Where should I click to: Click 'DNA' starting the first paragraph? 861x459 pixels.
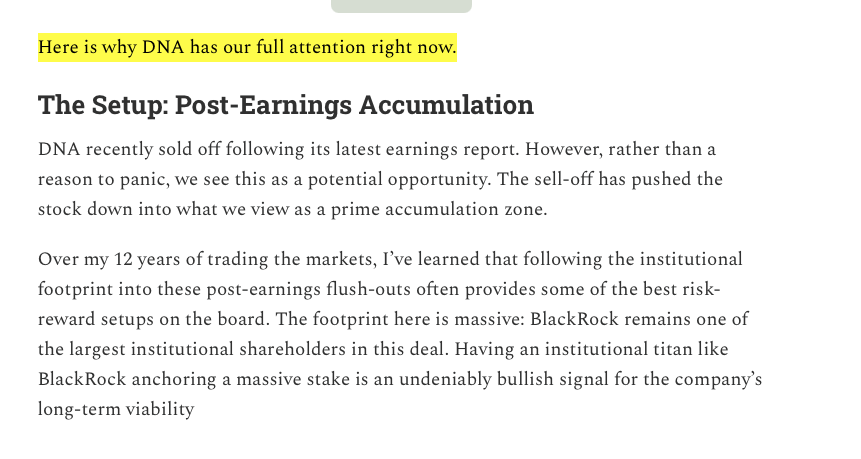pyautogui.click(x=59, y=149)
